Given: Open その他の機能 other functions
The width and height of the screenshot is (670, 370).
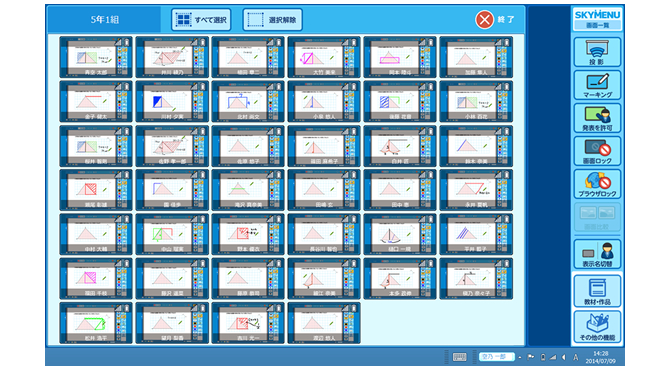Looking at the screenshot, I should point(597,327).
